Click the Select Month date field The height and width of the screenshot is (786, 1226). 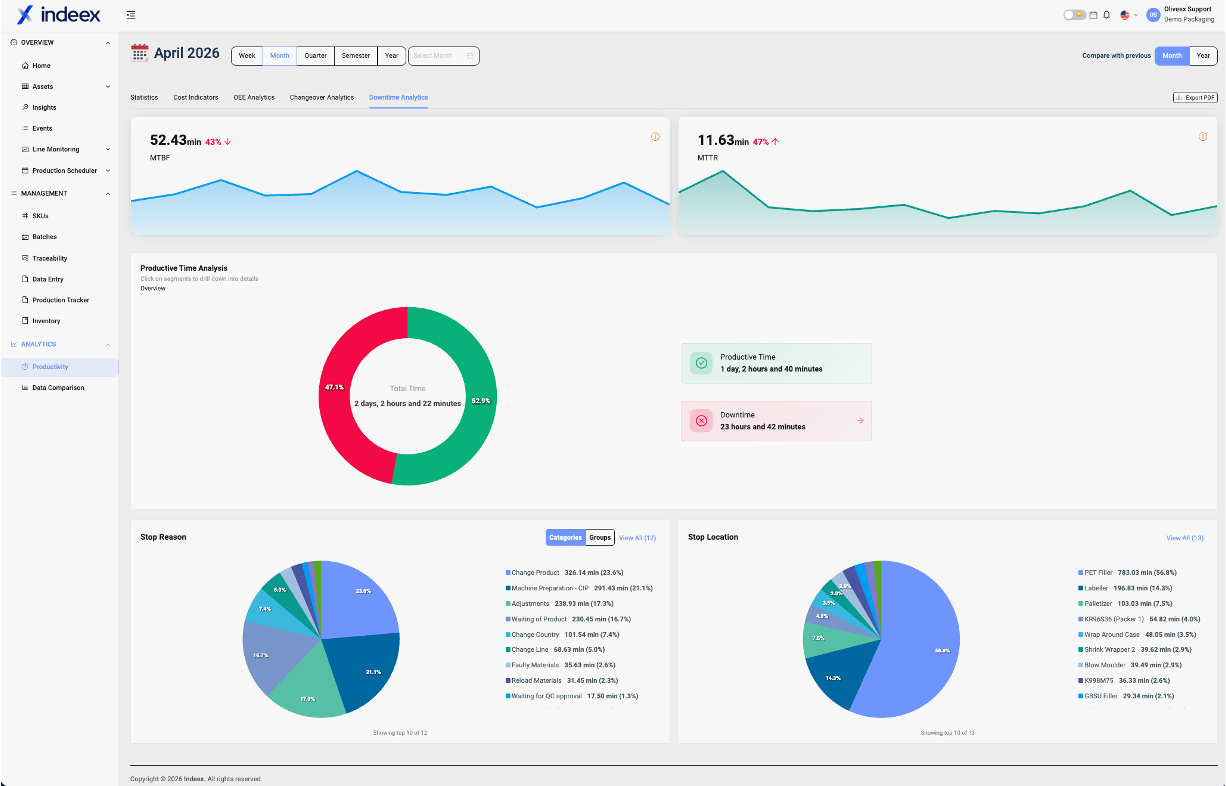click(x=443, y=56)
